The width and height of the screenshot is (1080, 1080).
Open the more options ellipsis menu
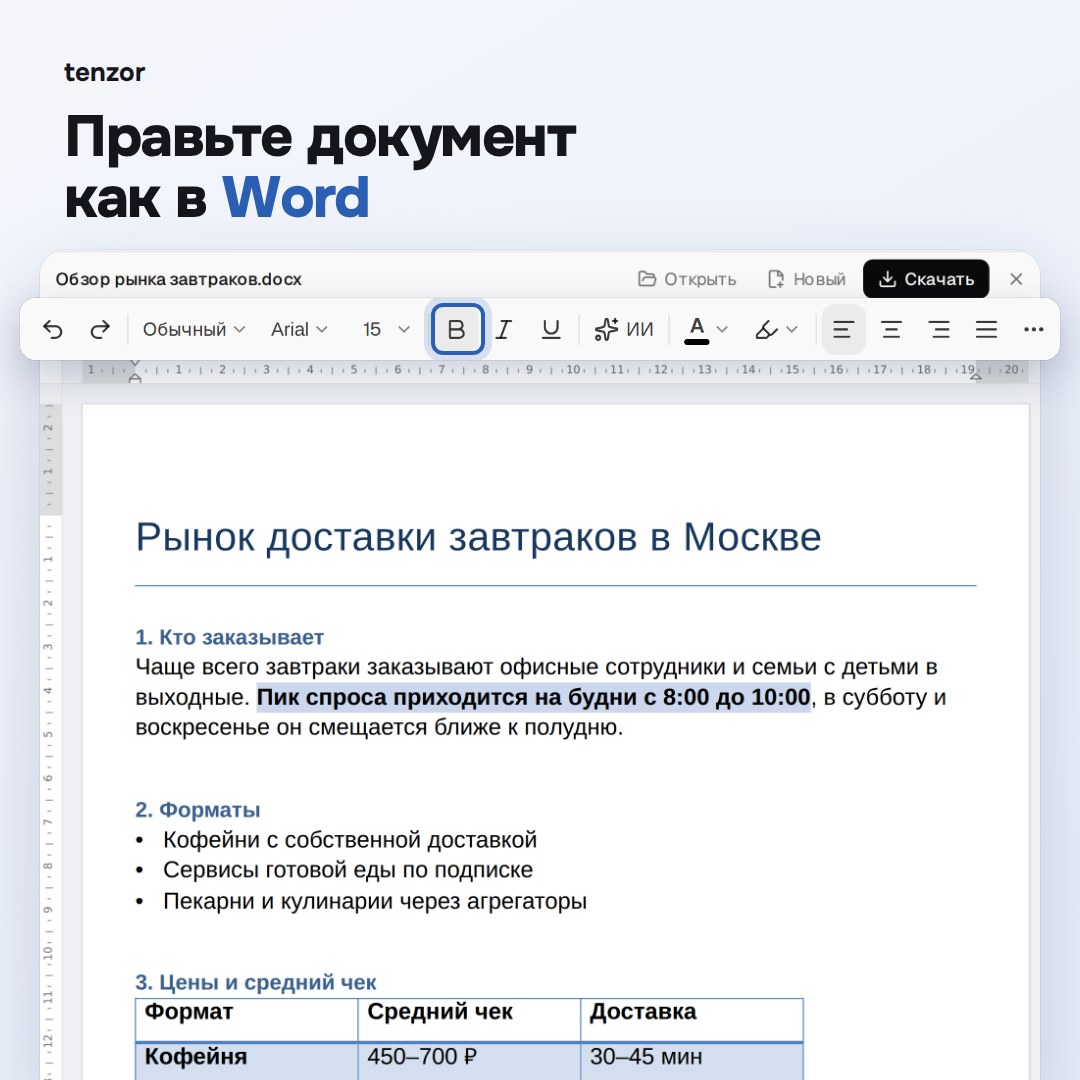pyautogui.click(x=1034, y=330)
